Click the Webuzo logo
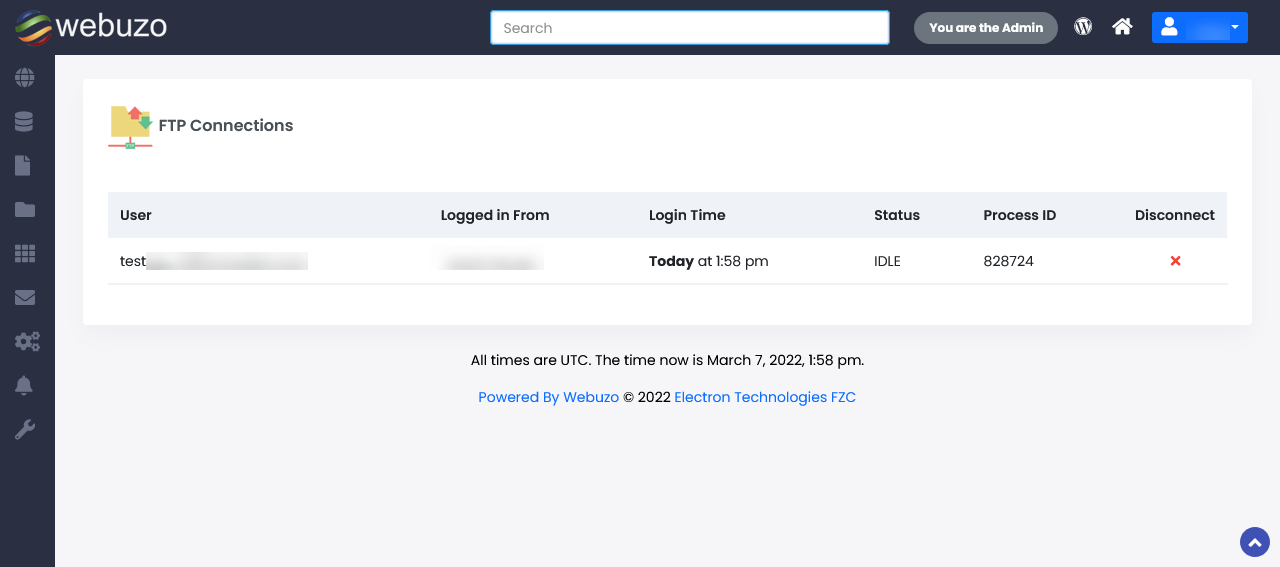This screenshot has width=1280, height=567. [x=91, y=27]
